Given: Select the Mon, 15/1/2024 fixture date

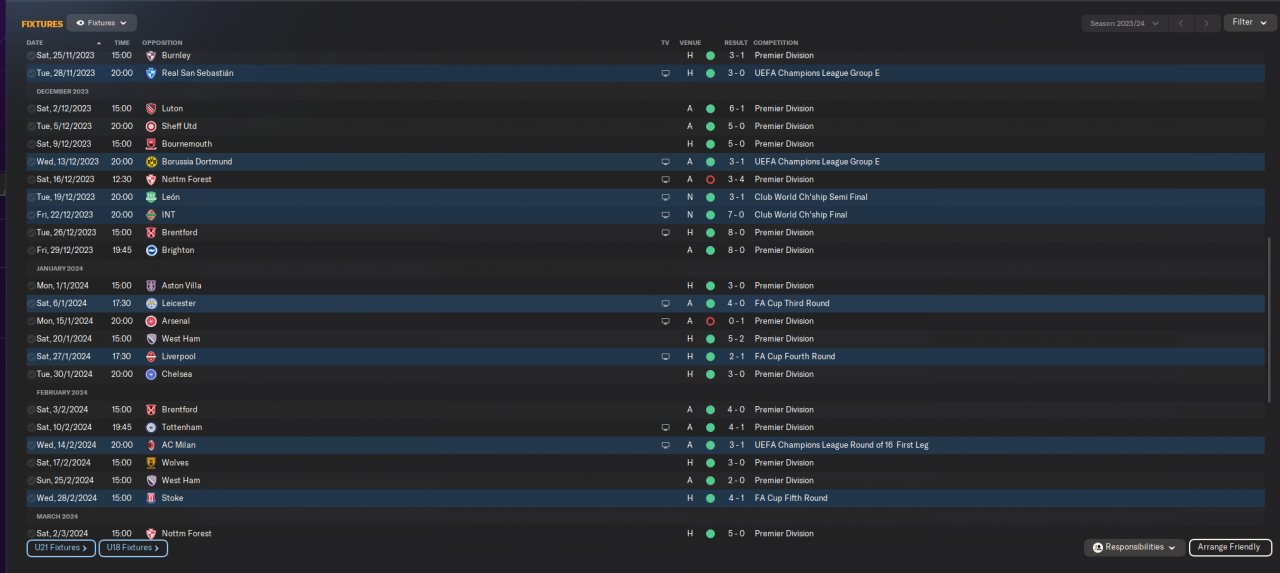Looking at the screenshot, I should [65, 321].
